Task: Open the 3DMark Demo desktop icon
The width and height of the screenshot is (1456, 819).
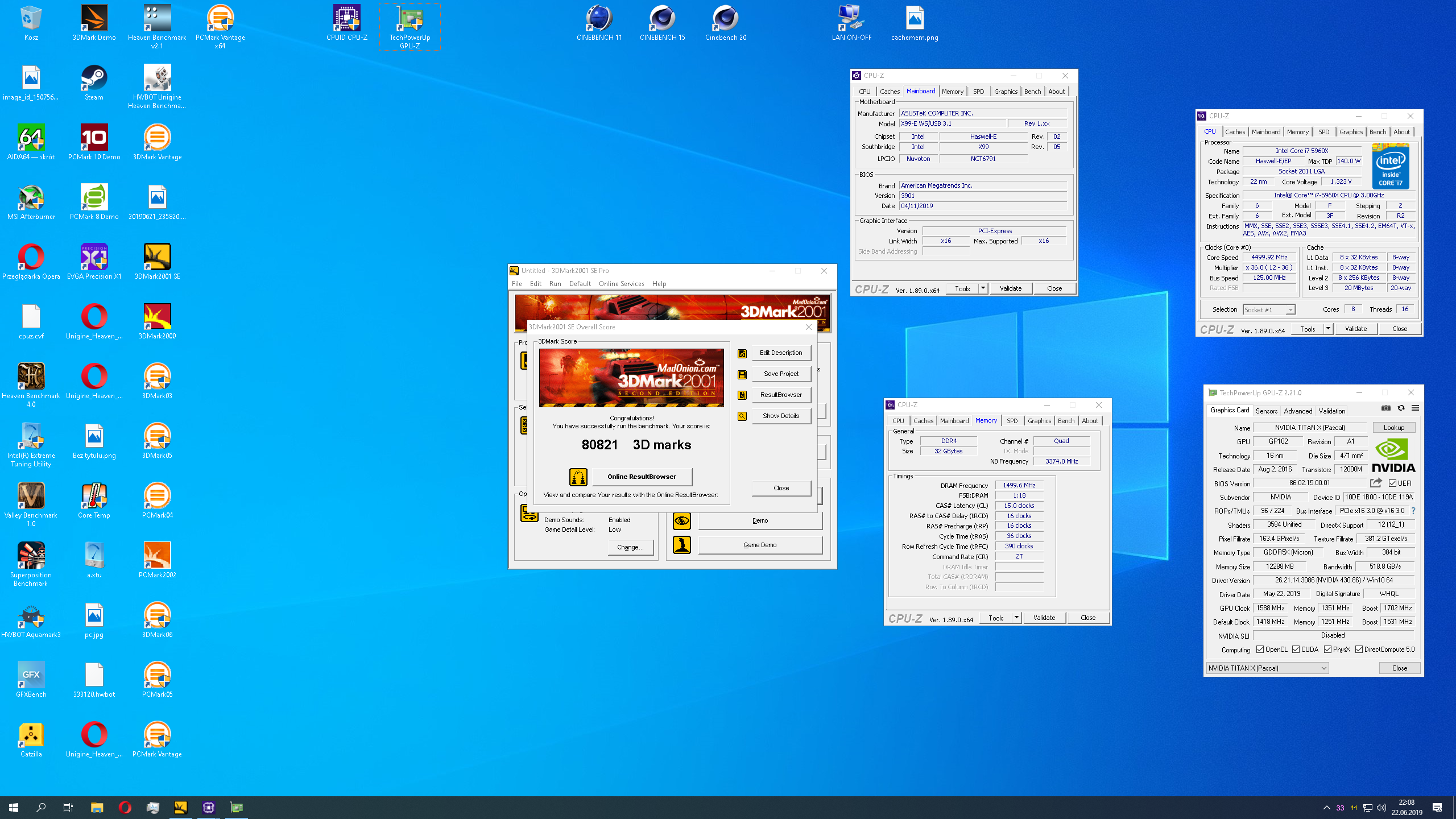Action: tap(94, 24)
